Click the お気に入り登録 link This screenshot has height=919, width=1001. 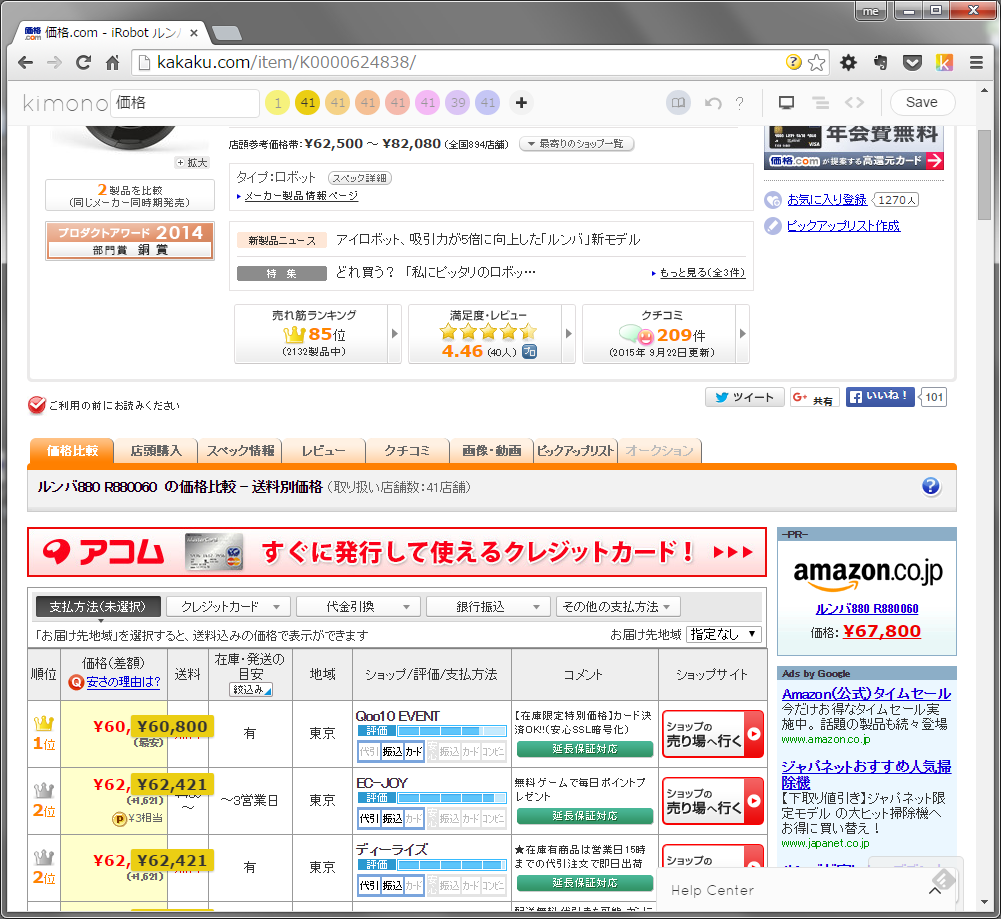[827, 200]
